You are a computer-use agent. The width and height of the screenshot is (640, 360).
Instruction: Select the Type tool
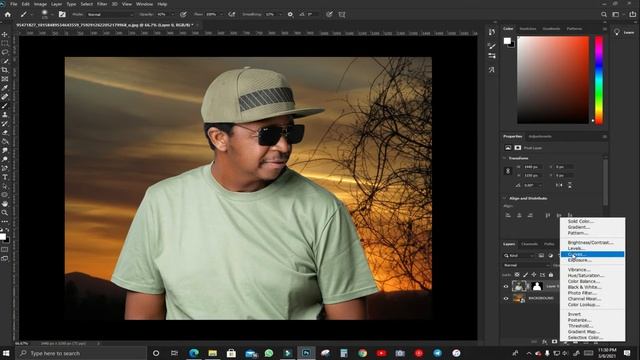pyautogui.click(x=5, y=177)
